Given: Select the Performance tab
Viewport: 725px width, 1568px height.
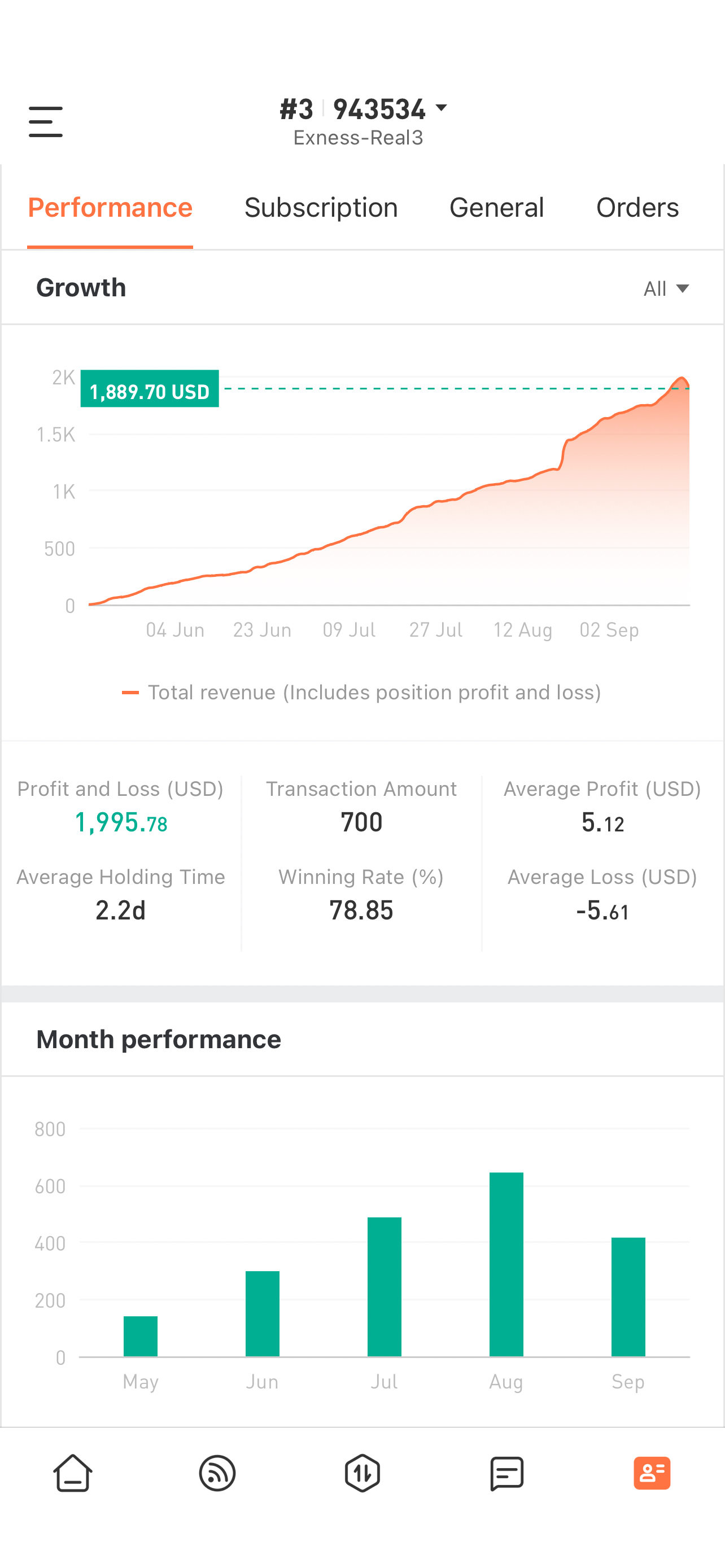Looking at the screenshot, I should pyautogui.click(x=110, y=208).
